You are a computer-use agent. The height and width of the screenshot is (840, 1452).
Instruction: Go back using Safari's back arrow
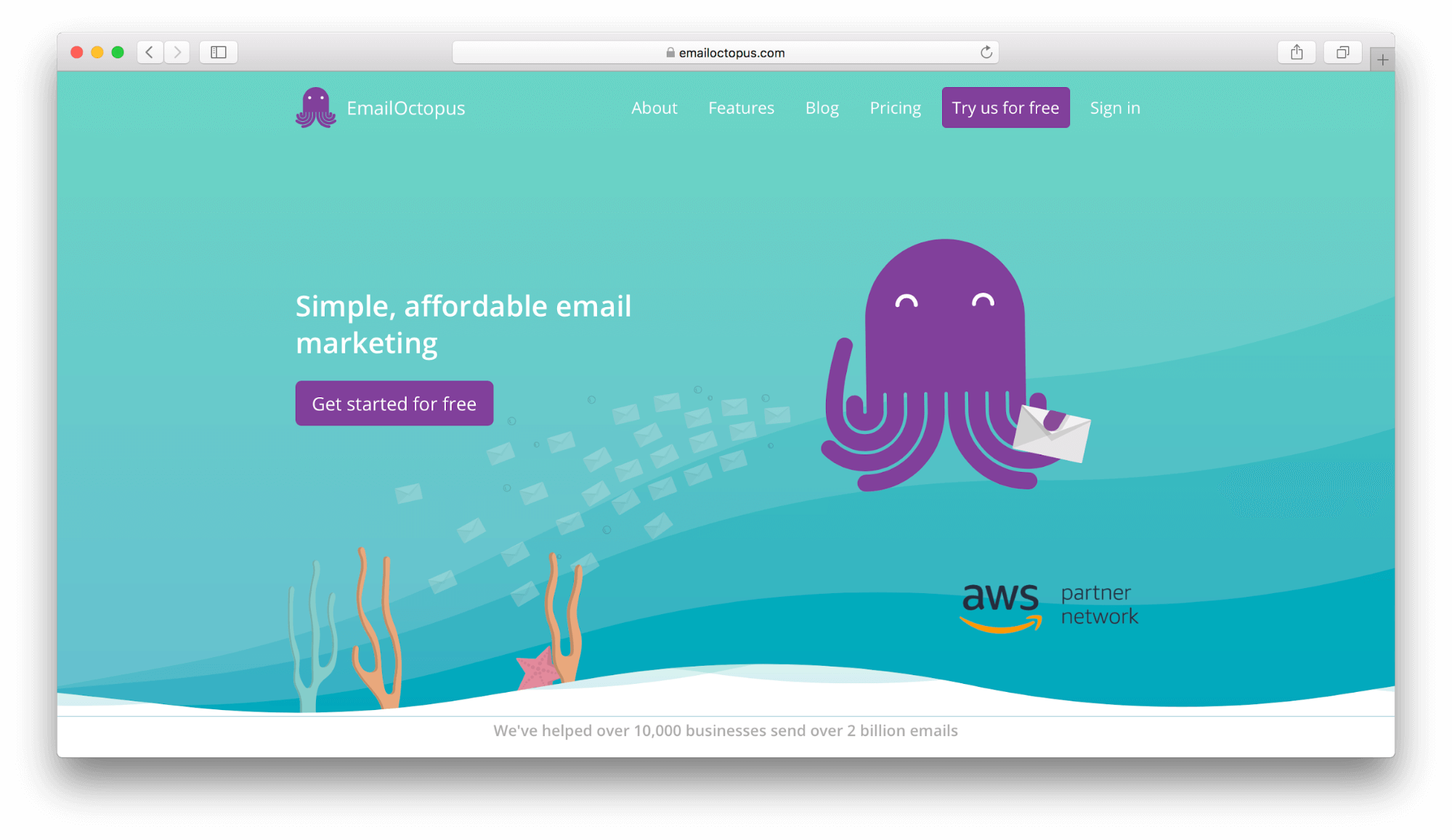point(150,52)
